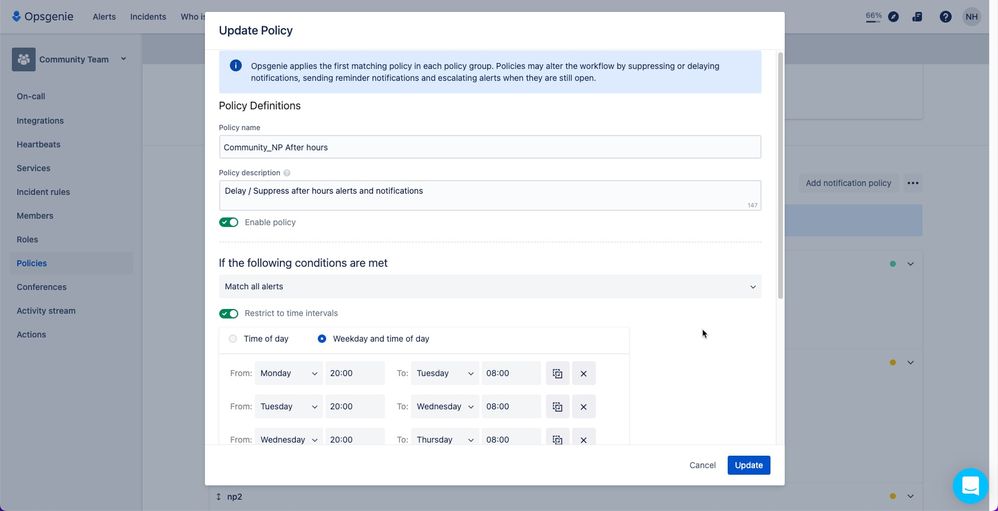Viewport: 998px width, 511px height.
Task: Open the Alerts top menu
Action: pos(104,17)
